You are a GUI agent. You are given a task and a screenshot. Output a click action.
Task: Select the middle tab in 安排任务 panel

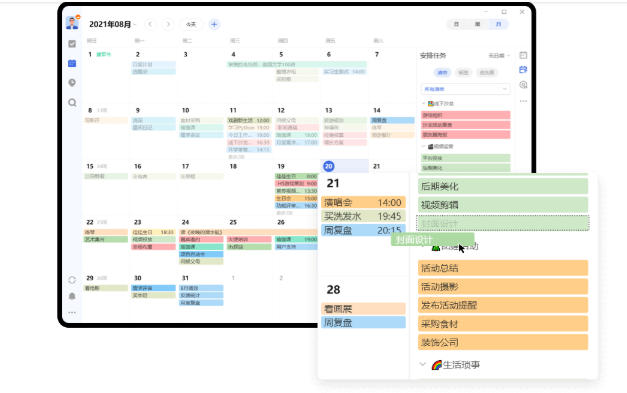click(463, 72)
